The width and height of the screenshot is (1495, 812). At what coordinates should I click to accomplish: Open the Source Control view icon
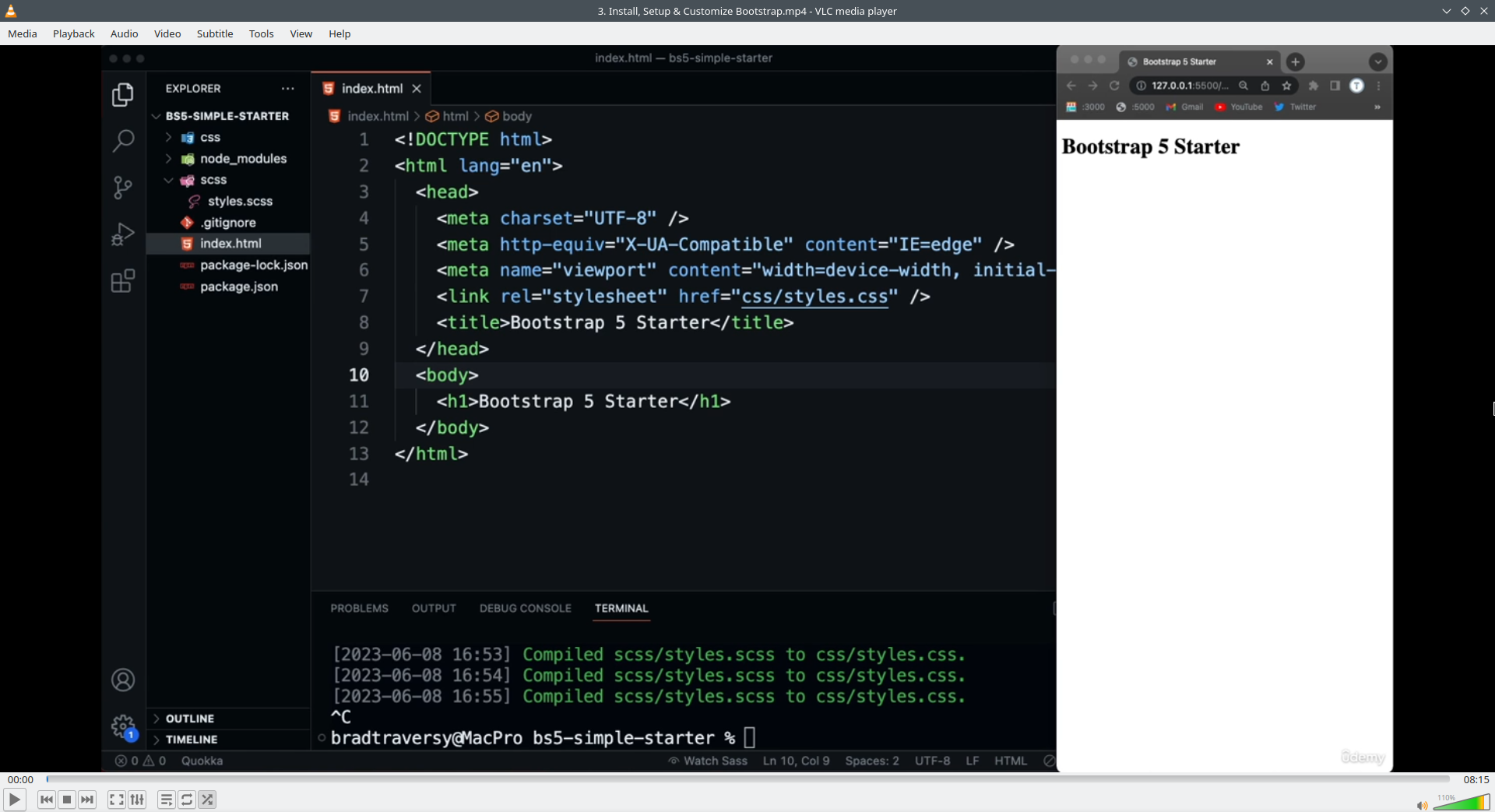(123, 188)
